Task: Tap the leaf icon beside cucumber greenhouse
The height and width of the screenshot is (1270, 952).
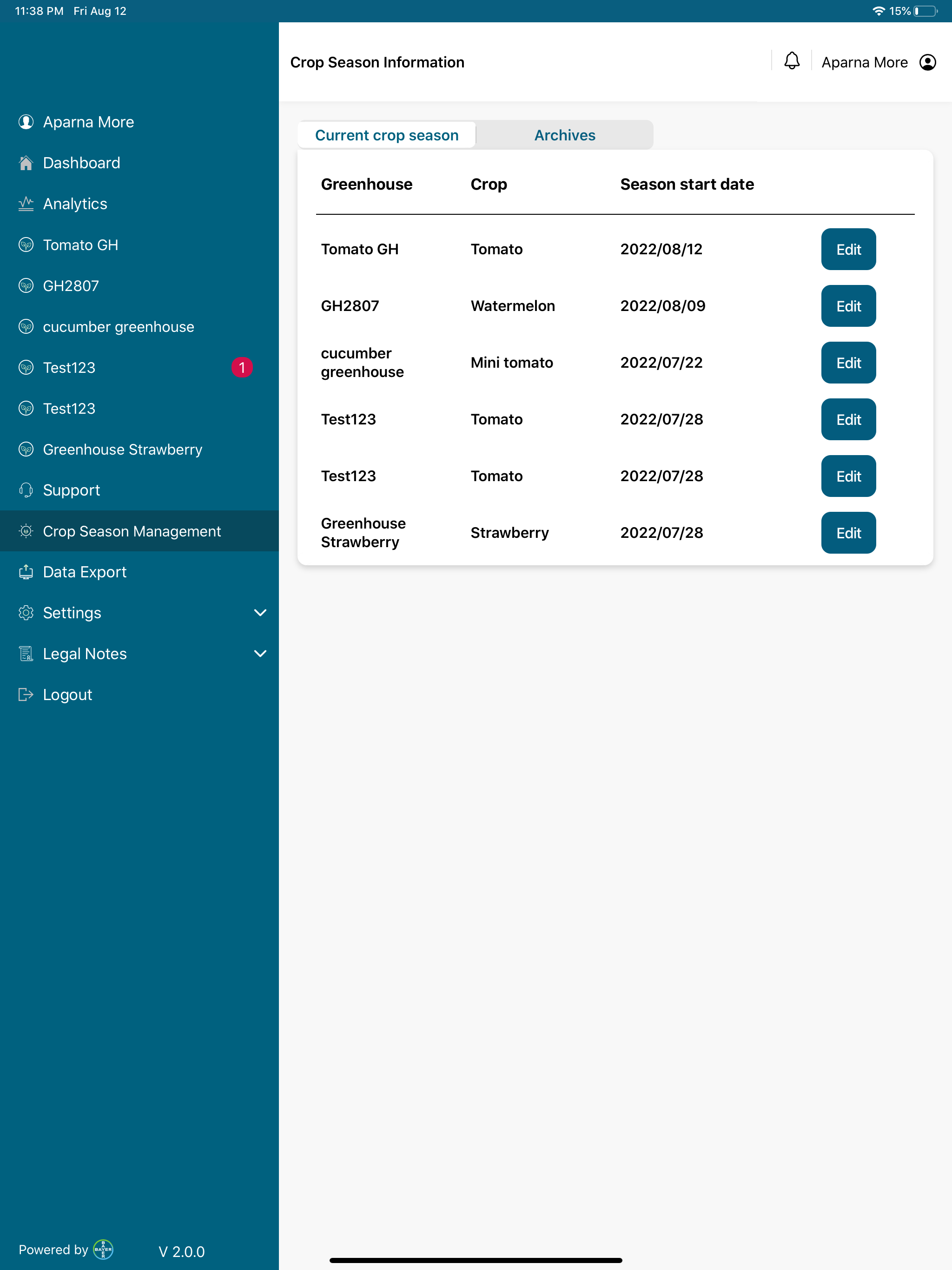Action: tap(26, 327)
